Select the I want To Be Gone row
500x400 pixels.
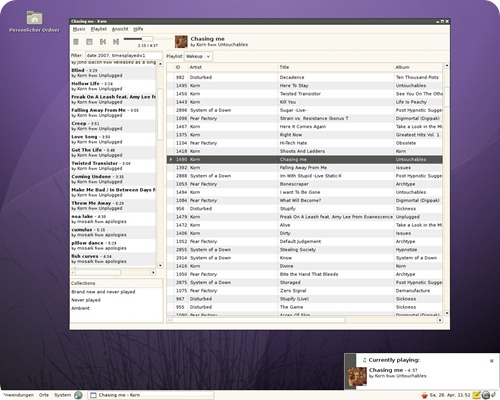(x=305, y=192)
